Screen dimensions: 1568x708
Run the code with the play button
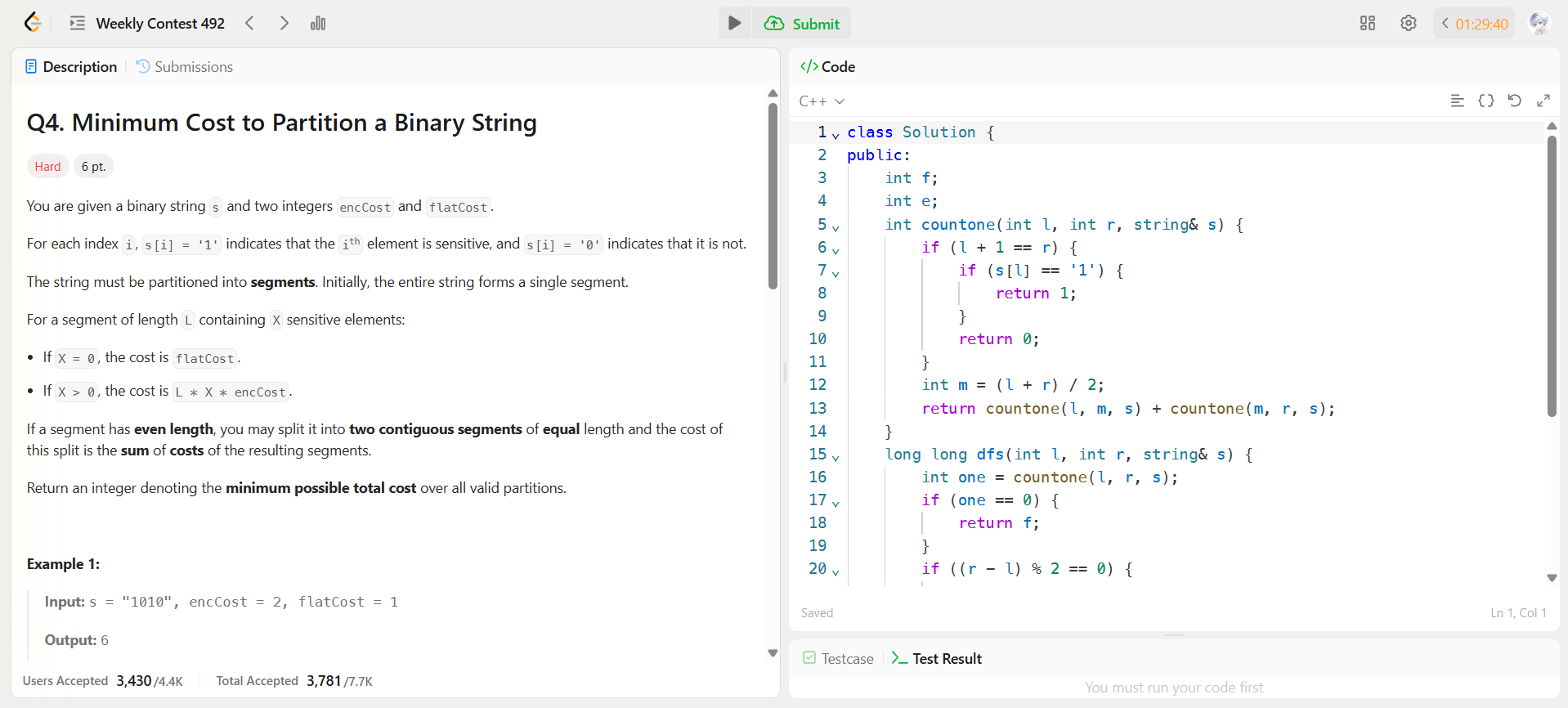734,24
